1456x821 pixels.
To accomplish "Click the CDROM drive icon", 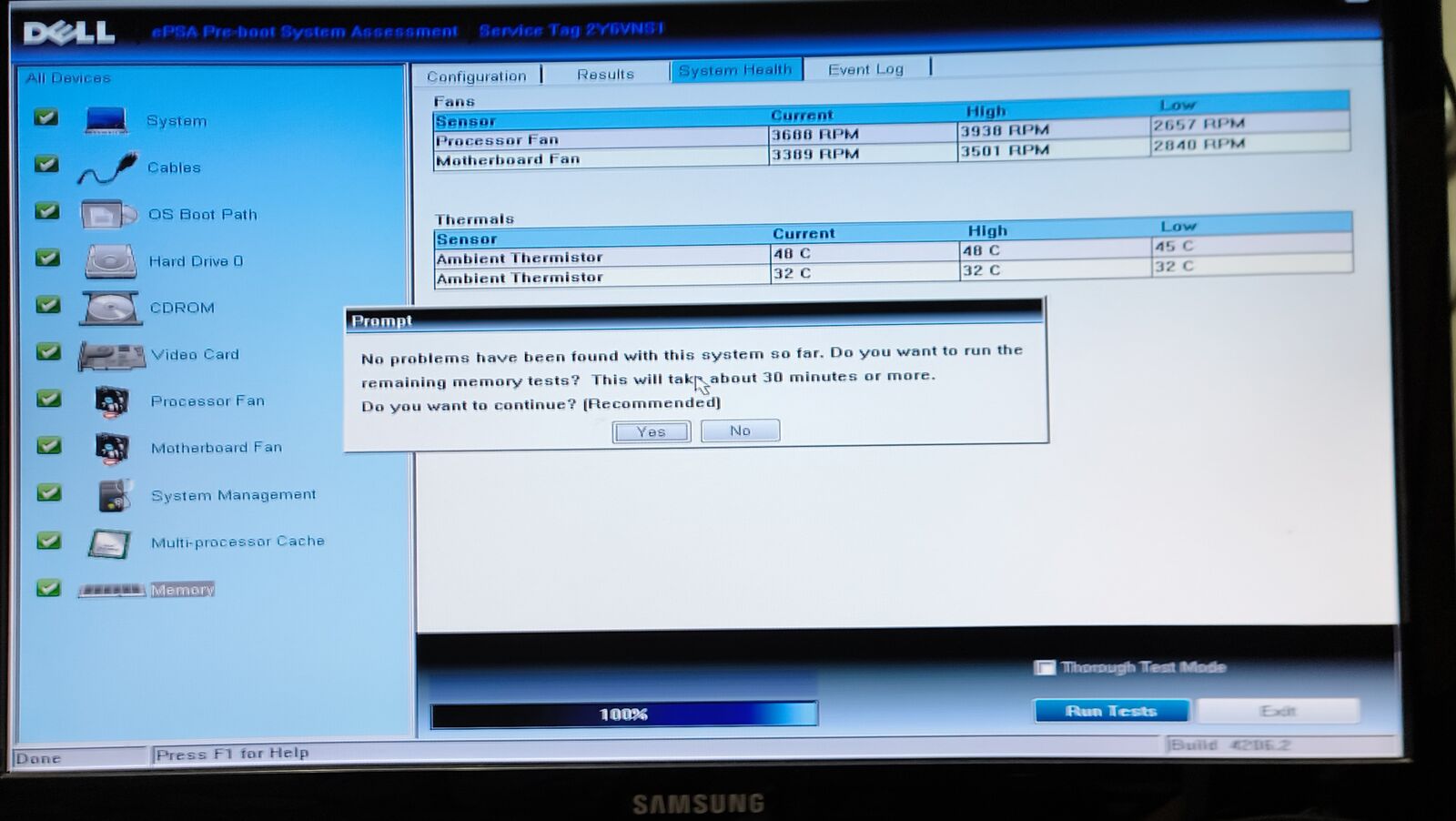I will point(110,309).
